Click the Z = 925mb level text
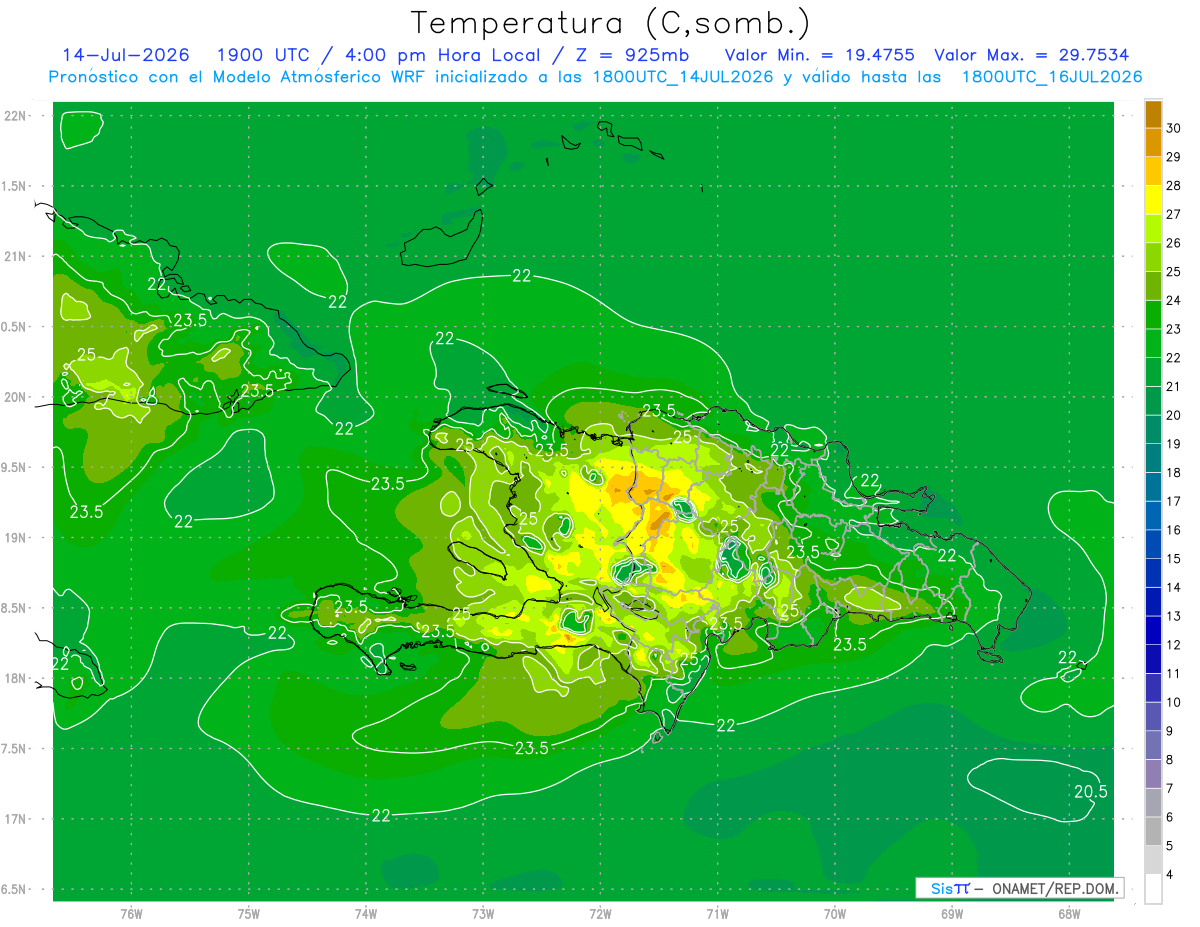1200x927 pixels. tap(633, 55)
